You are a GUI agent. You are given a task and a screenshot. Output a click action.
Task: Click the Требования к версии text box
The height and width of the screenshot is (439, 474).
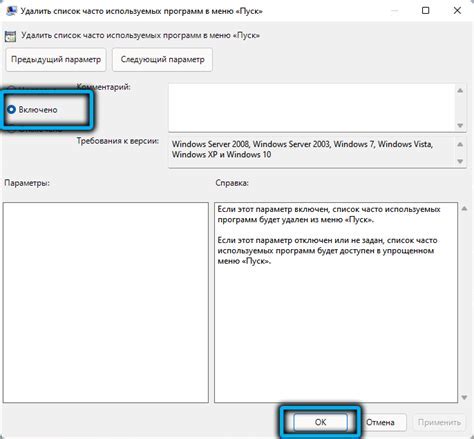click(x=312, y=151)
